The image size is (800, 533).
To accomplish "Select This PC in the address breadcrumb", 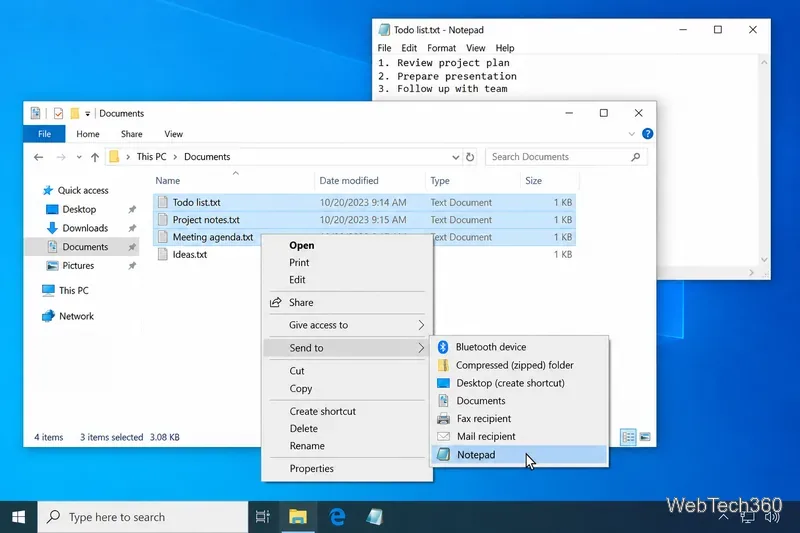I will click(x=152, y=157).
